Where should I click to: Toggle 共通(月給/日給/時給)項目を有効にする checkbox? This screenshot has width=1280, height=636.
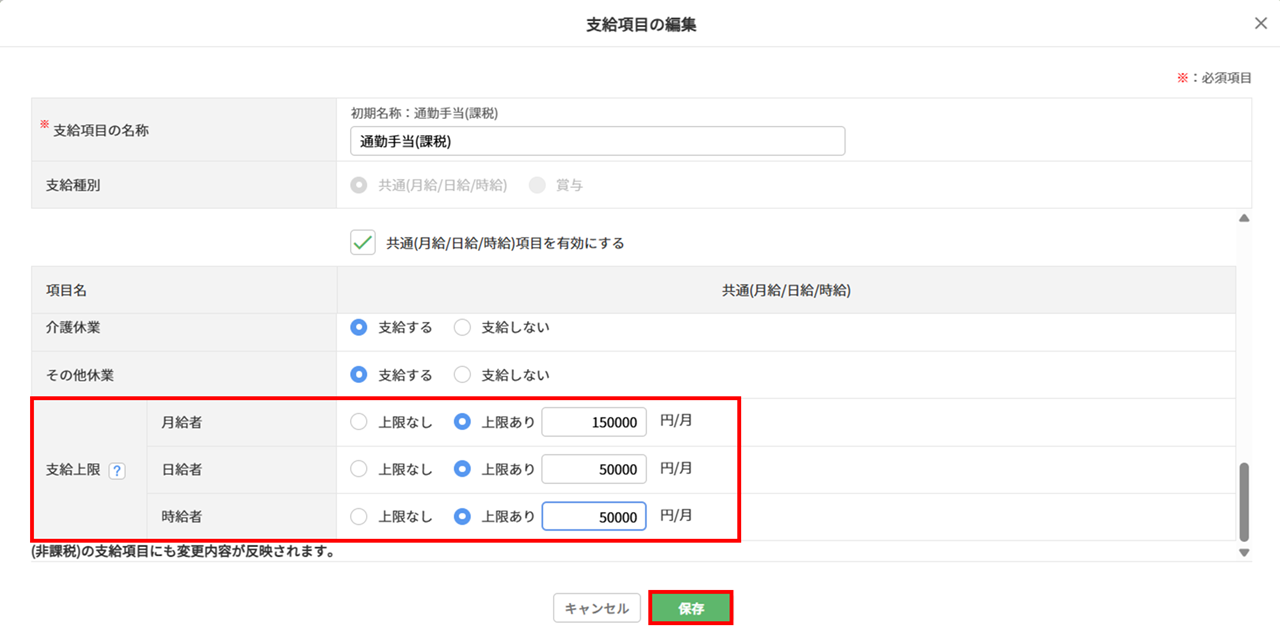click(x=362, y=243)
